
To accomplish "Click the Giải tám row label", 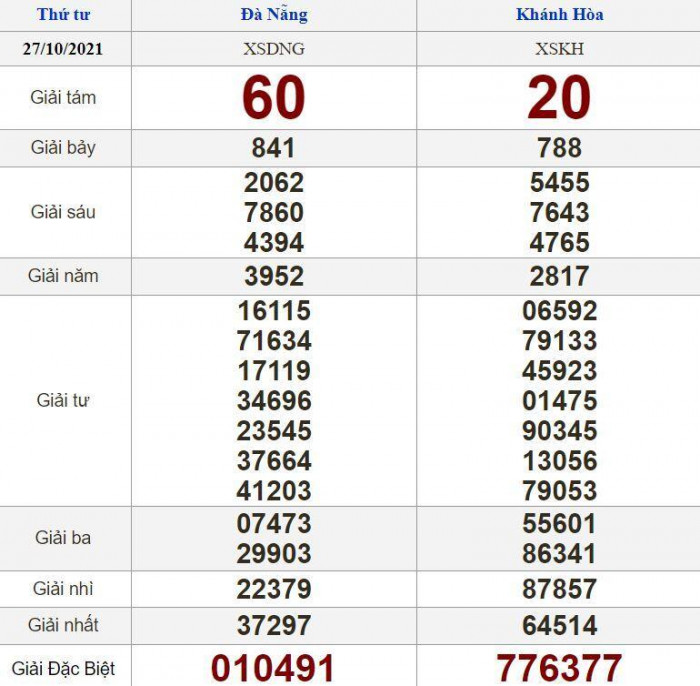I will (x=63, y=98).
